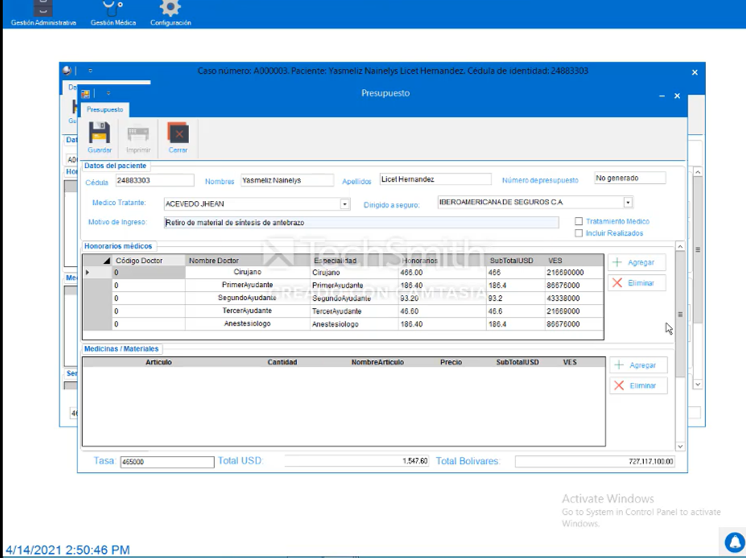This screenshot has height=558, width=746.
Task: Select the Cirujano row selector arrow
Action: point(88,273)
